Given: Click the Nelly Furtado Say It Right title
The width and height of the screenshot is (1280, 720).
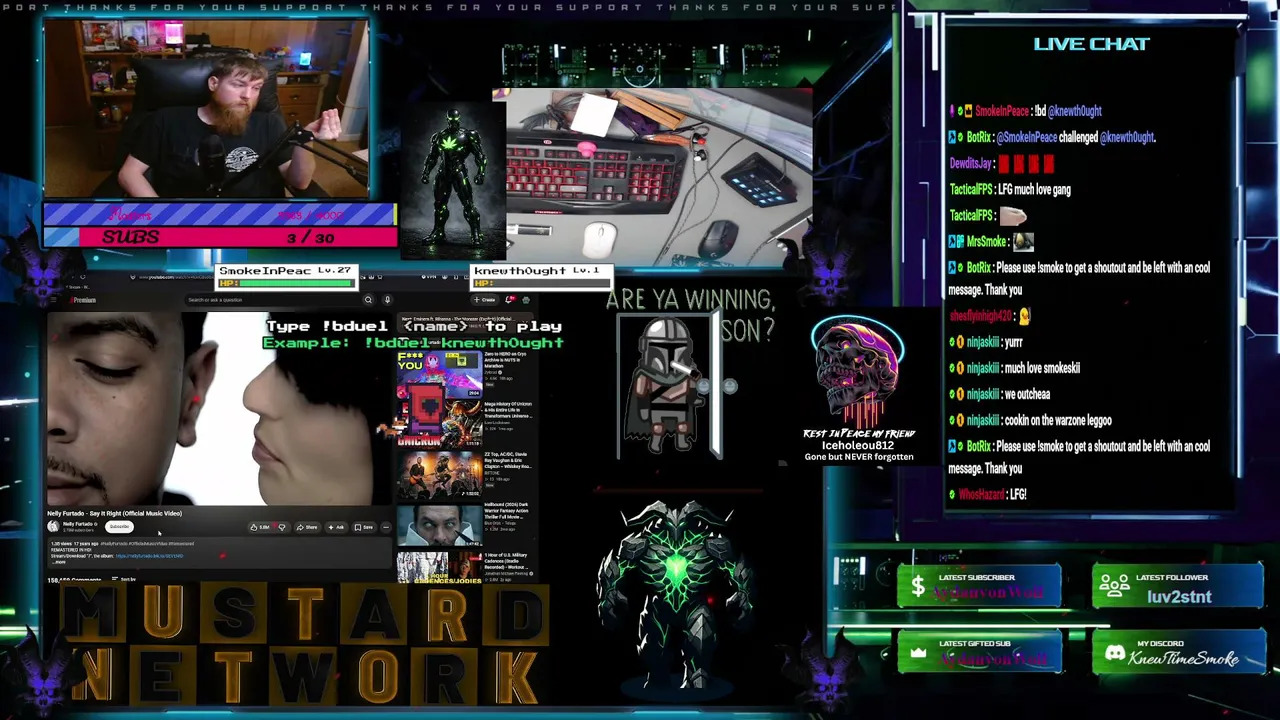Looking at the screenshot, I should coord(115,514).
